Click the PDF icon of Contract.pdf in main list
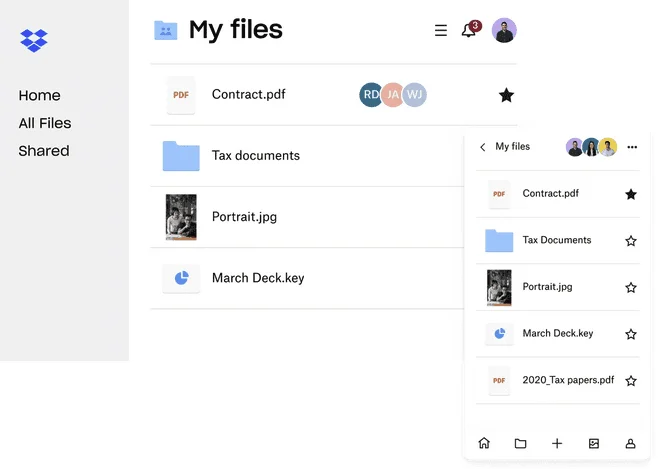The height and width of the screenshot is (469, 662). [x=181, y=95]
